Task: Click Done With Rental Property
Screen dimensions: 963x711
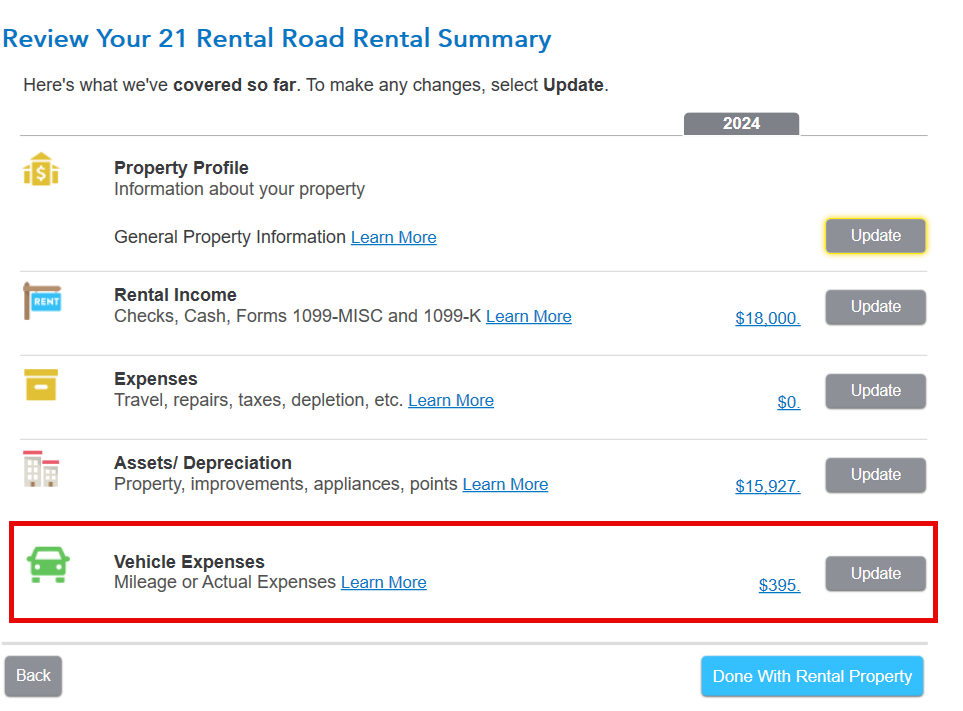Action: [812, 676]
